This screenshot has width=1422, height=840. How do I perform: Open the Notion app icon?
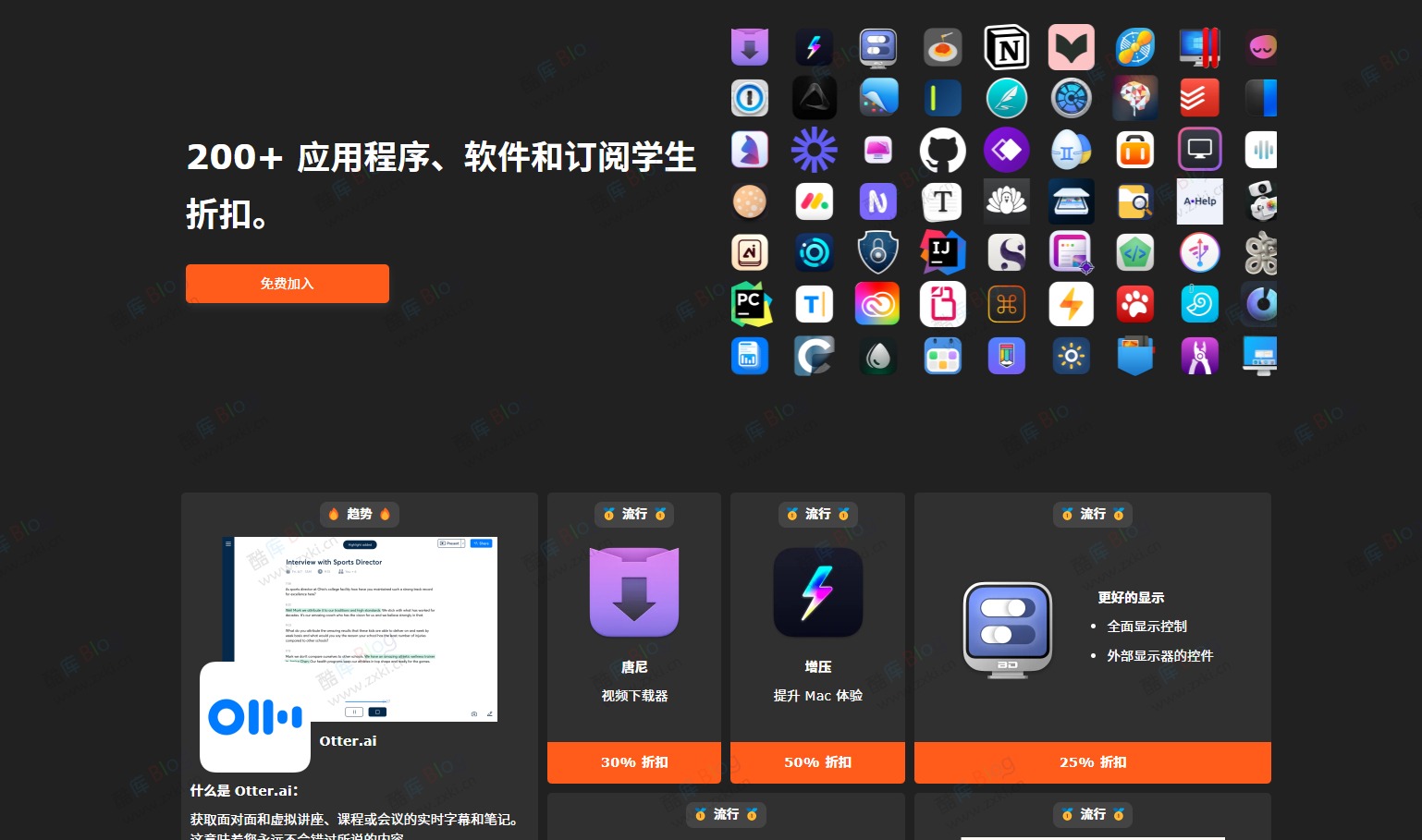click(x=1007, y=47)
